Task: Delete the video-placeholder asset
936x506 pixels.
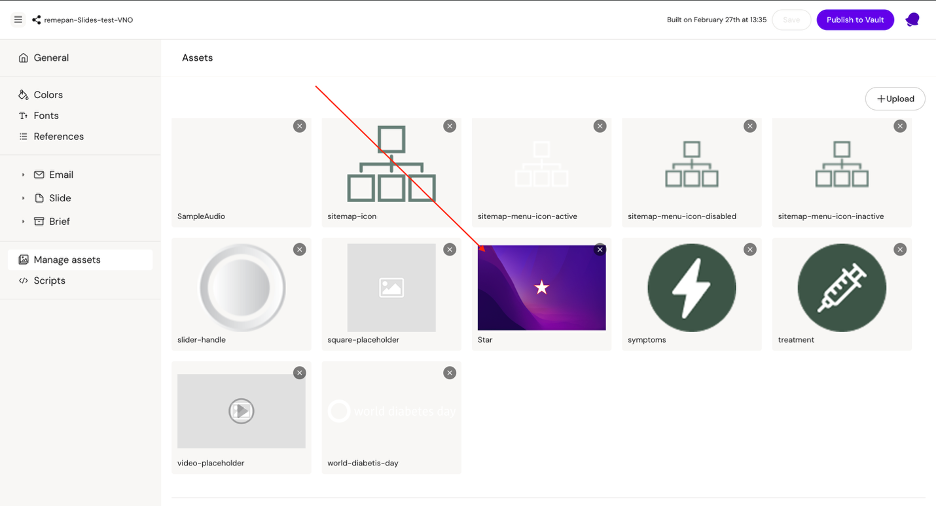Action: coord(300,373)
